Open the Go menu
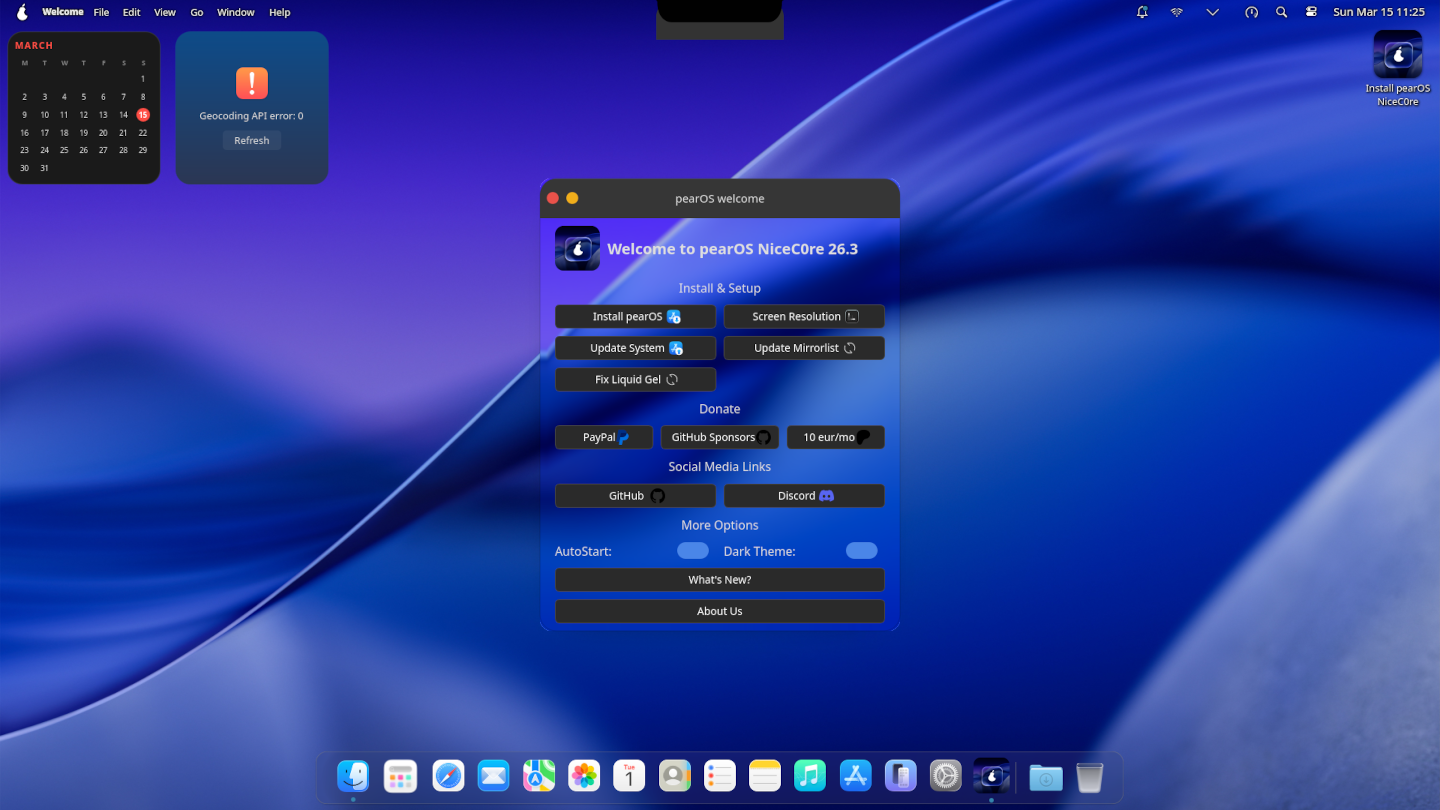Image resolution: width=1440 pixels, height=810 pixels. pyautogui.click(x=197, y=12)
